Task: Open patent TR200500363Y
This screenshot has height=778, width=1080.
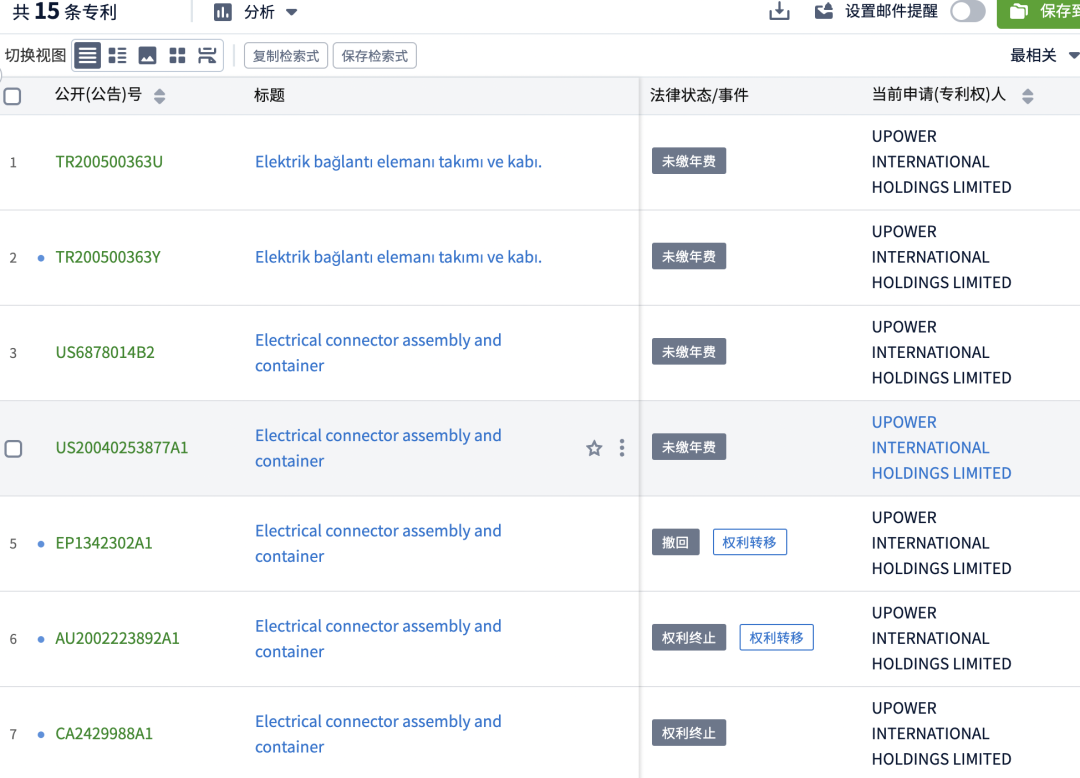Action: 108,257
